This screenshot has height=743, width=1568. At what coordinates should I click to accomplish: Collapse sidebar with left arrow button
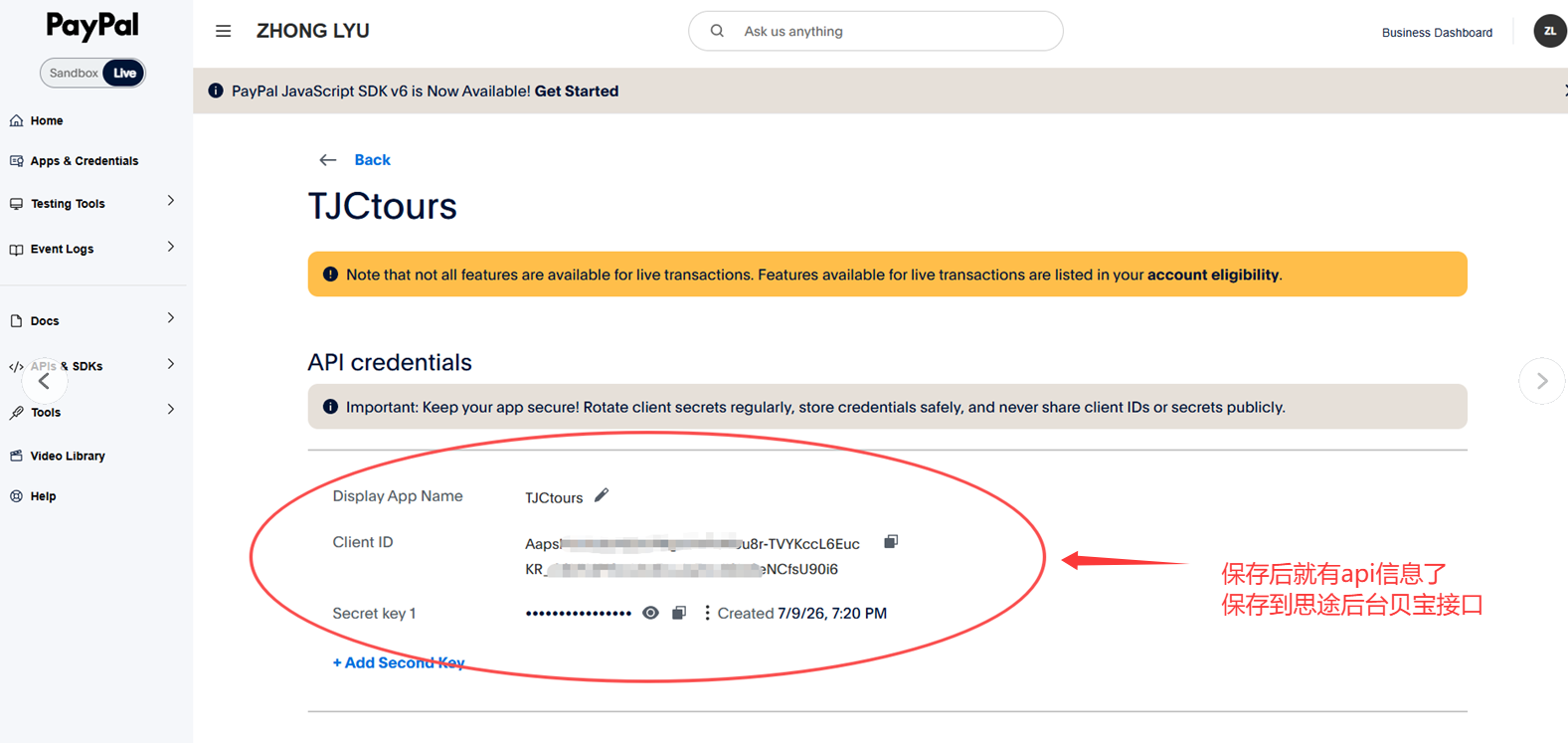pyautogui.click(x=45, y=381)
